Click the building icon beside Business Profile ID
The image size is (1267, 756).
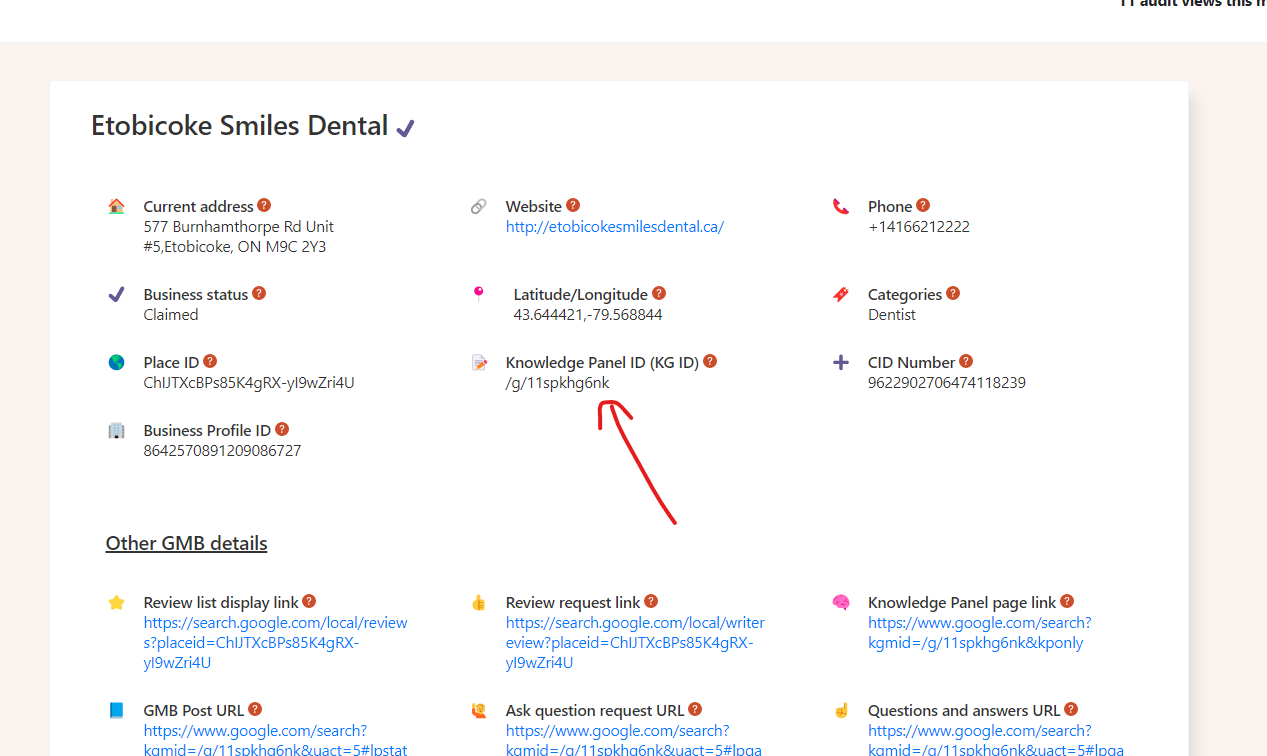(117, 429)
